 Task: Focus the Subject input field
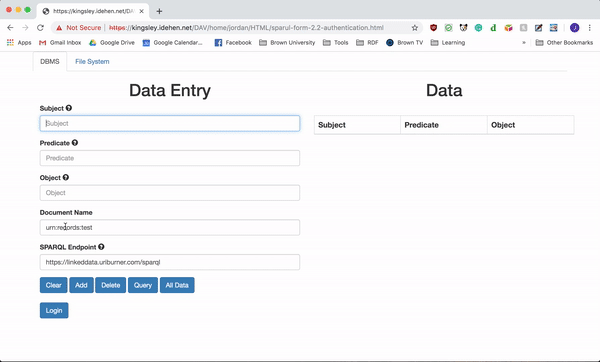[x=170, y=123]
